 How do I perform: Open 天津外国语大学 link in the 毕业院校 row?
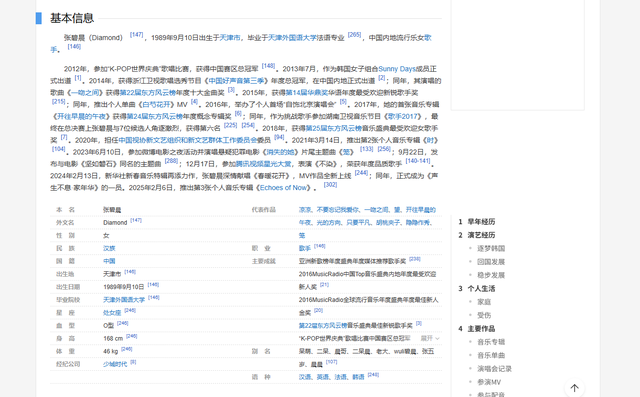coord(124,300)
